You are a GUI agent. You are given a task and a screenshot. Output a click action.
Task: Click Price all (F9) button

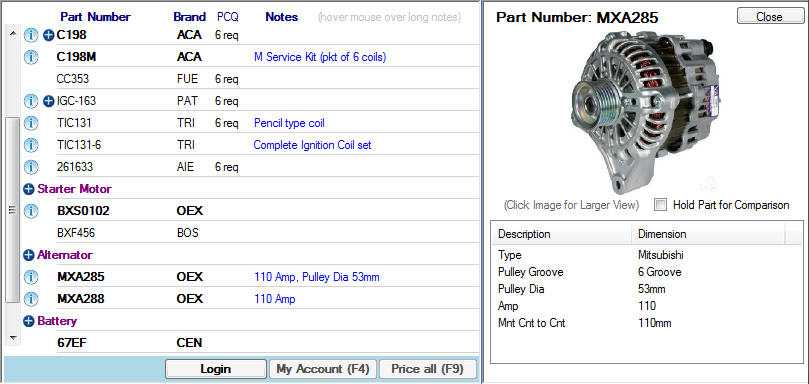428,369
